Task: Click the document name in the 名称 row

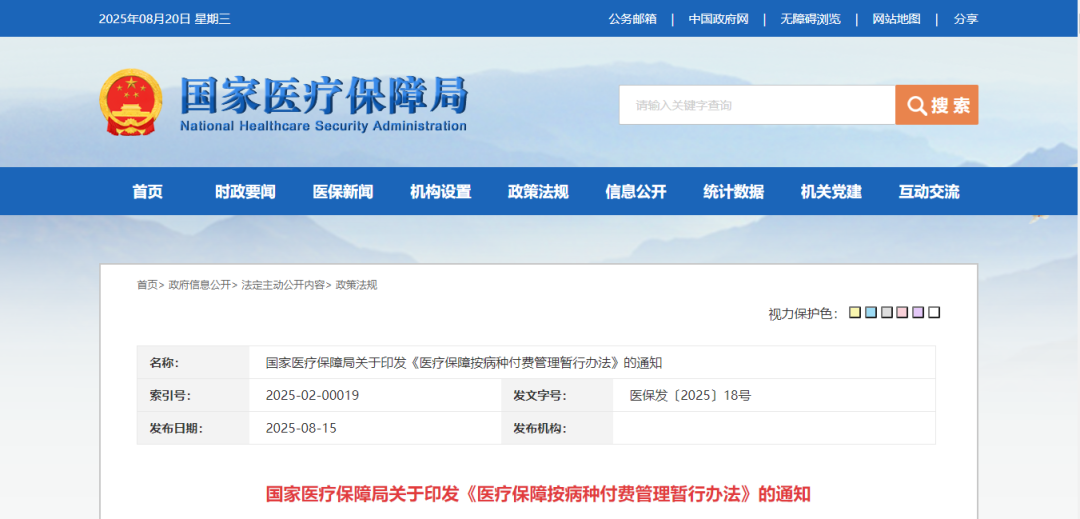Action: (x=464, y=362)
